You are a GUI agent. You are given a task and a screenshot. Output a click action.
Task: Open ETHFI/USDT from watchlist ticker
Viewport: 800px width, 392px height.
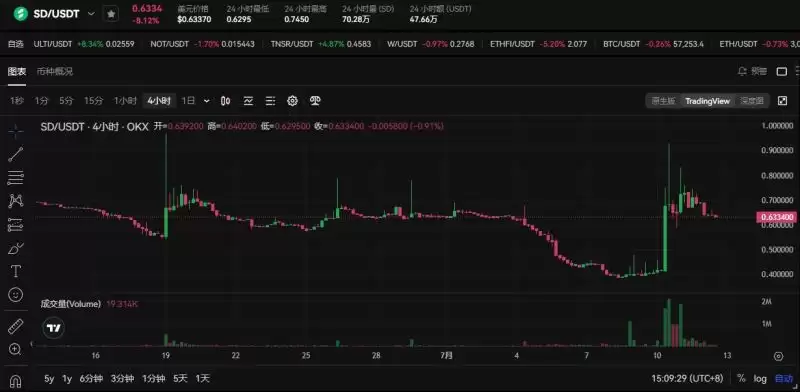538,44
